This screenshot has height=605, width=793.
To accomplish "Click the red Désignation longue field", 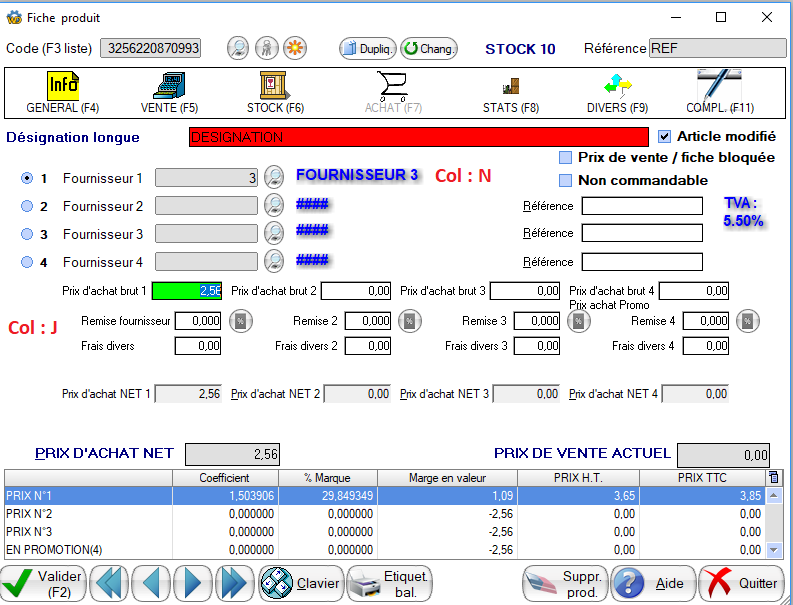I will [418, 137].
